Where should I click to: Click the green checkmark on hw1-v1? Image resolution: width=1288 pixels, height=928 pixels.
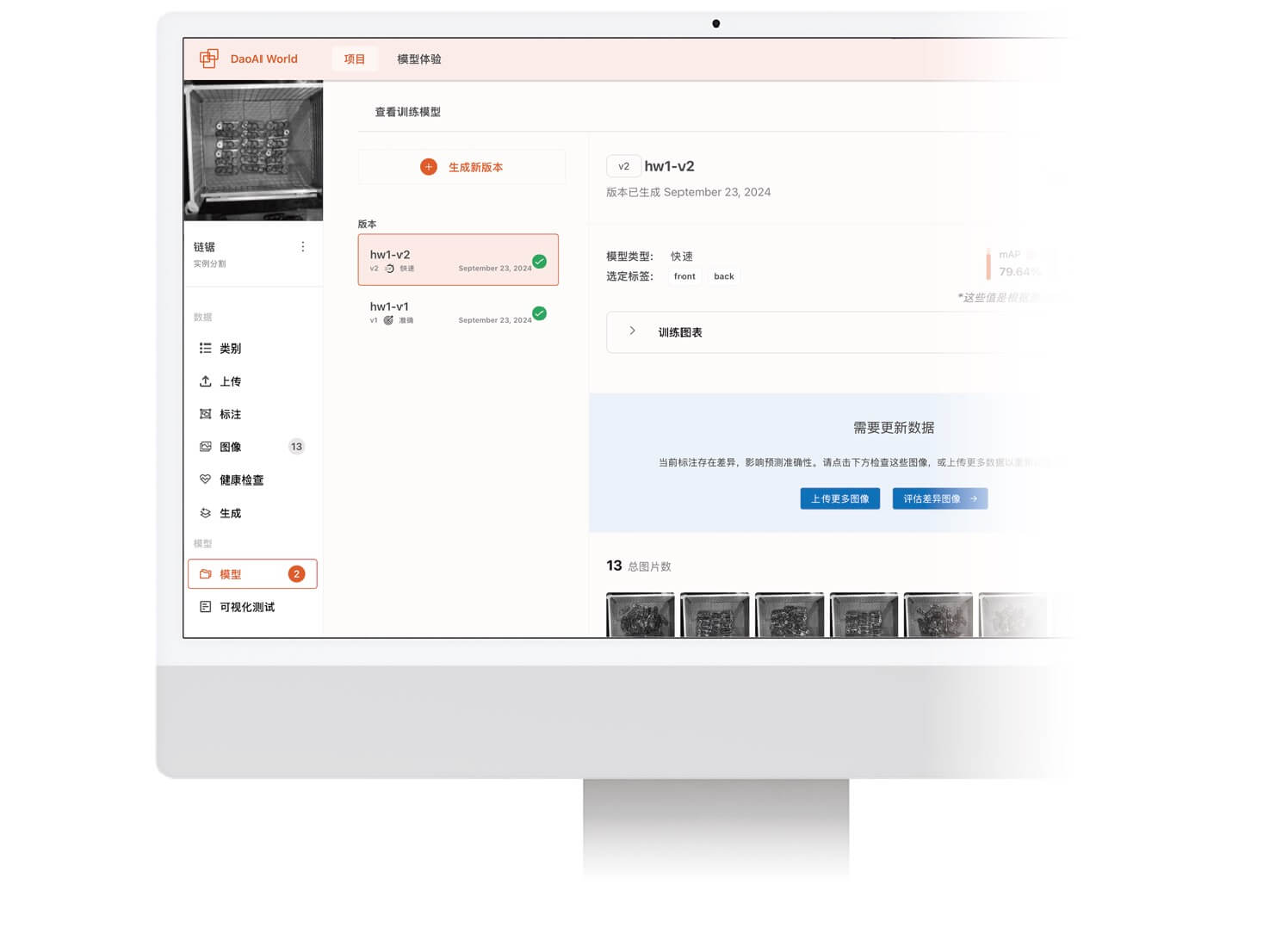point(539,313)
